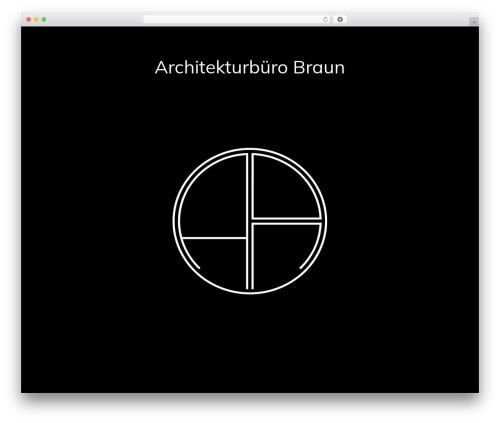Click the download indicator button

340,20
